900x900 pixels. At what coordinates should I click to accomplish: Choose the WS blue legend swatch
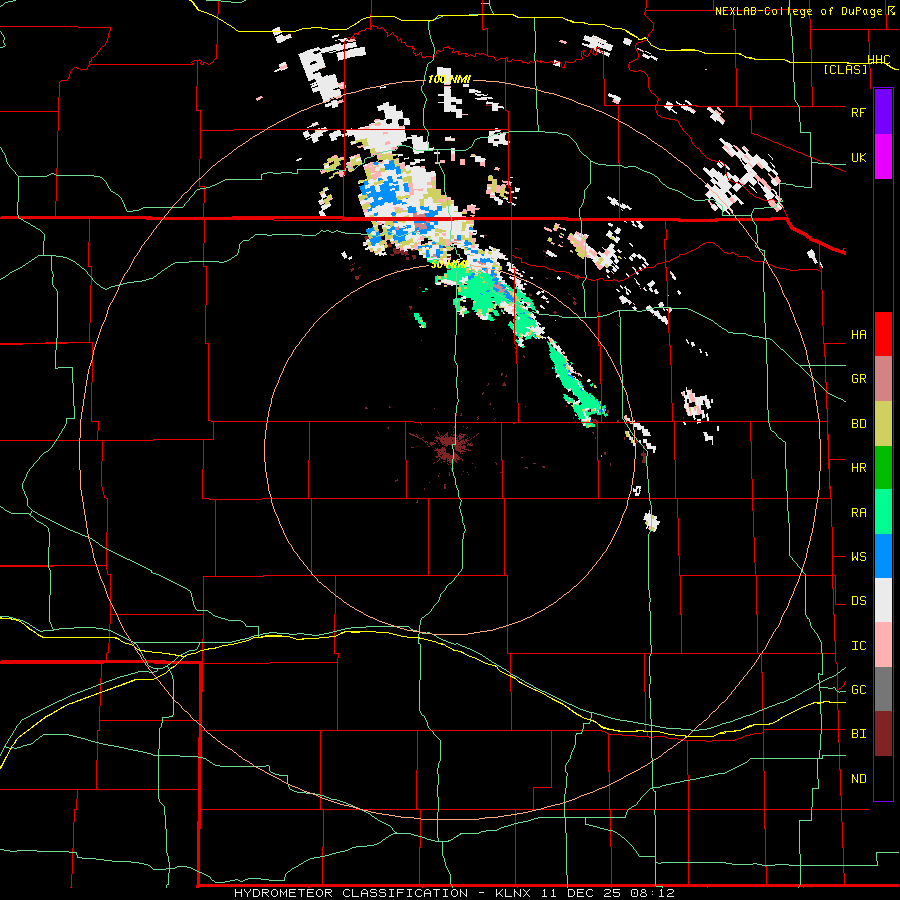click(x=883, y=556)
